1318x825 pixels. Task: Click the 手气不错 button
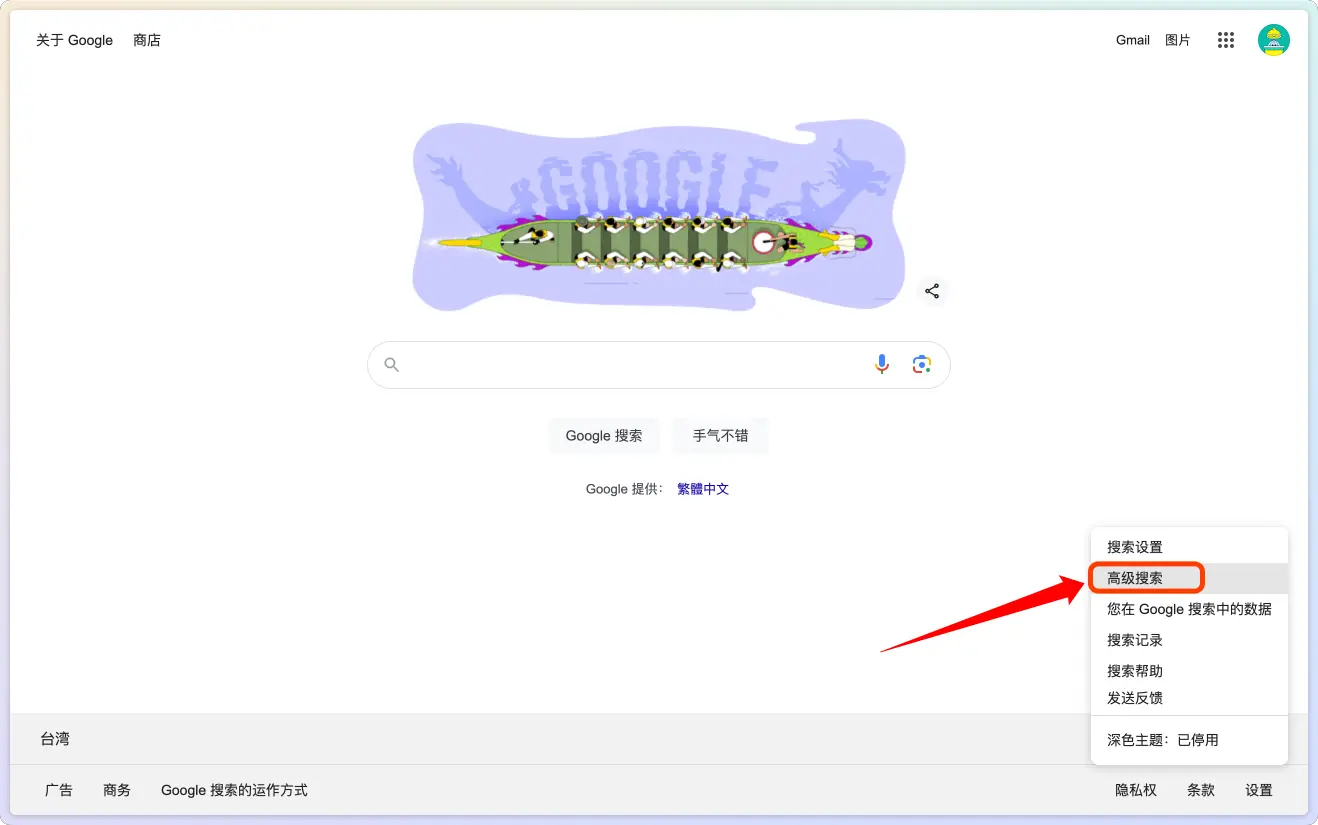coord(721,436)
